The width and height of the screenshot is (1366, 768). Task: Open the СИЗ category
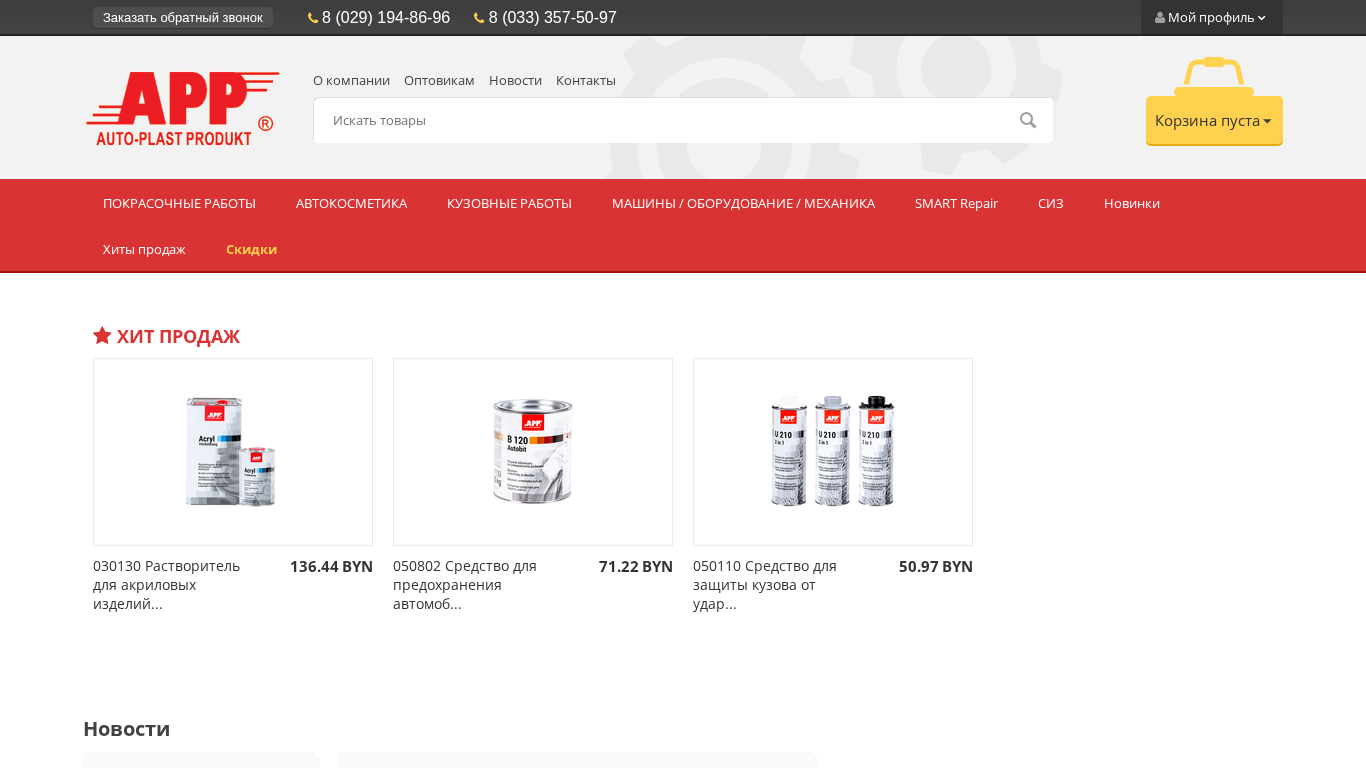point(1050,203)
